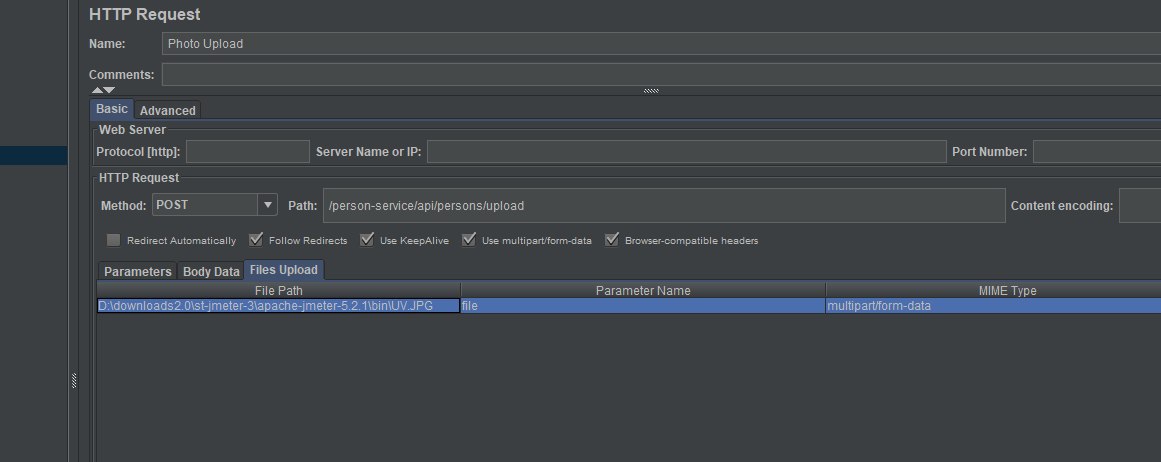The height and width of the screenshot is (462, 1161).
Task: Click the Name field containing Photo Upload
Action: (x=661, y=44)
